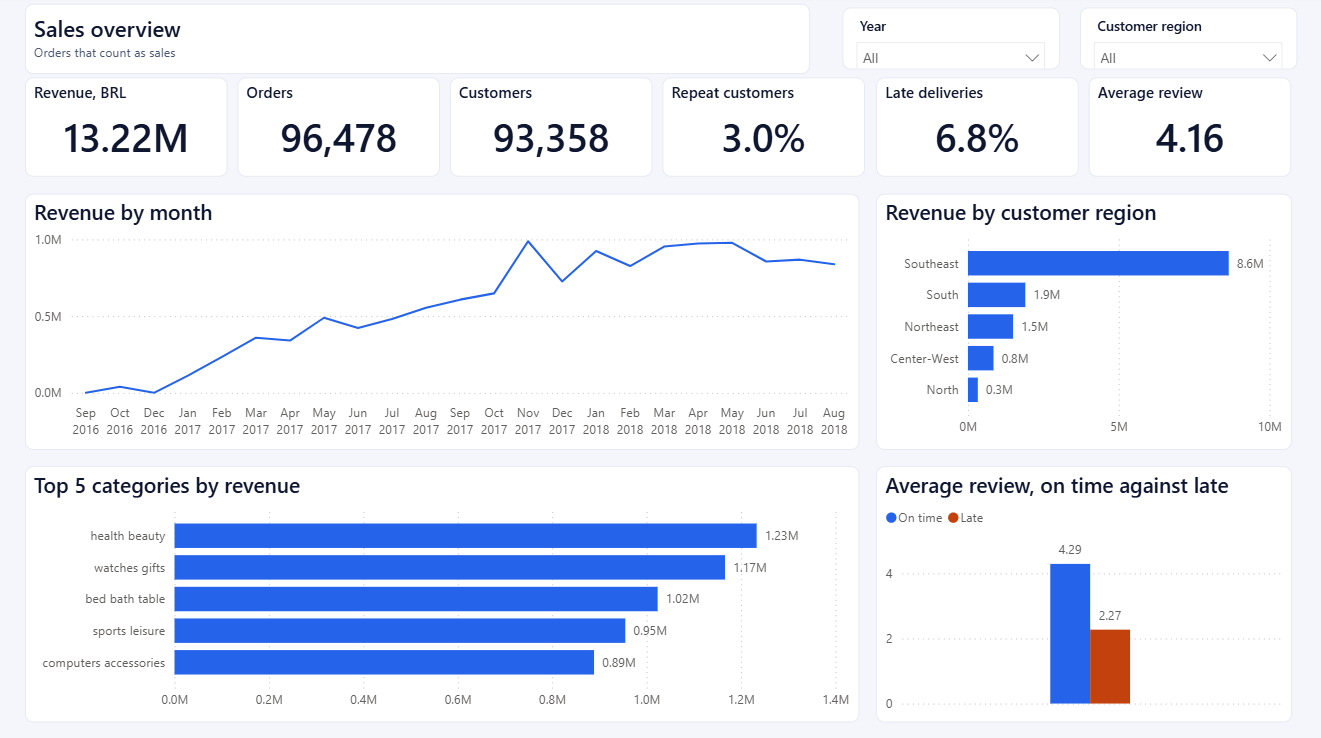Viewport: 1321px width, 738px height.
Task: Click the Sales overview title
Action: tap(108, 30)
